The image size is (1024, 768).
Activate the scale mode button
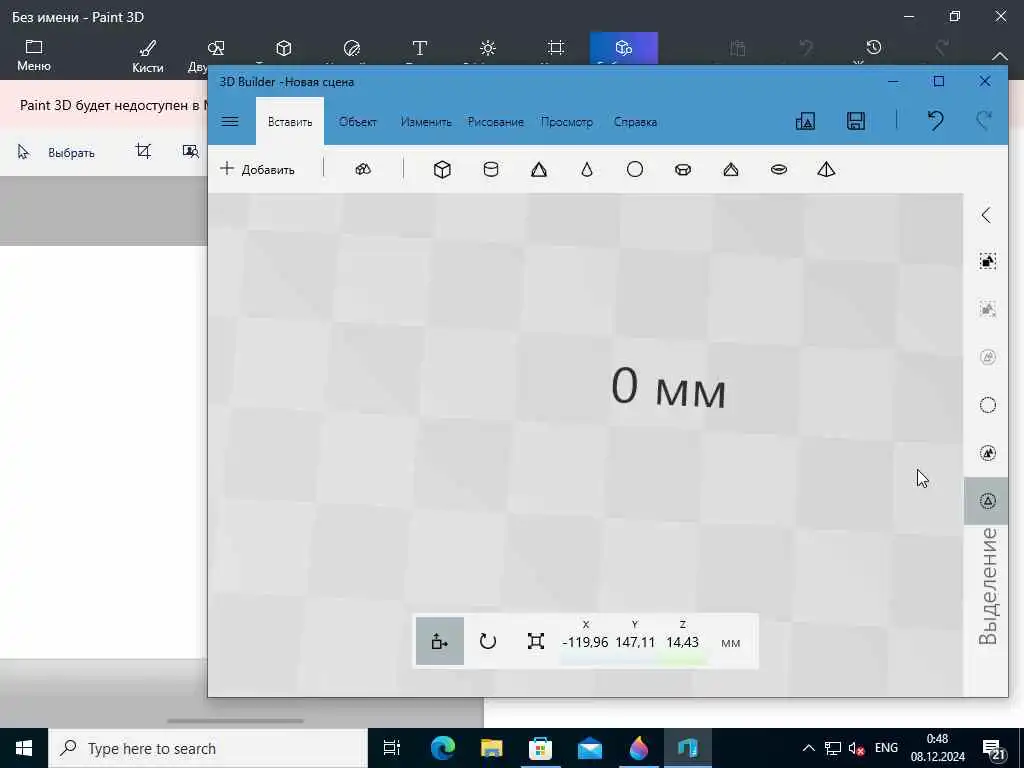tap(536, 641)
